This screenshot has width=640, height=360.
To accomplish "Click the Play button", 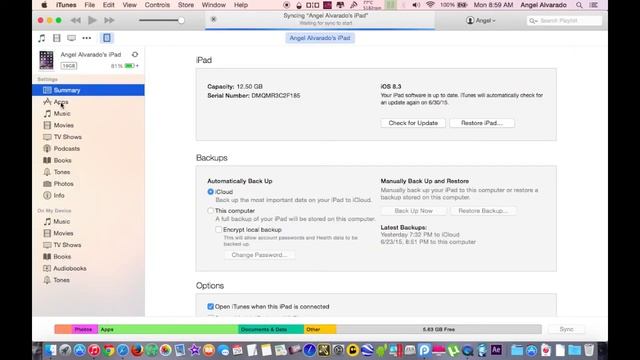I will coord(92,20).
